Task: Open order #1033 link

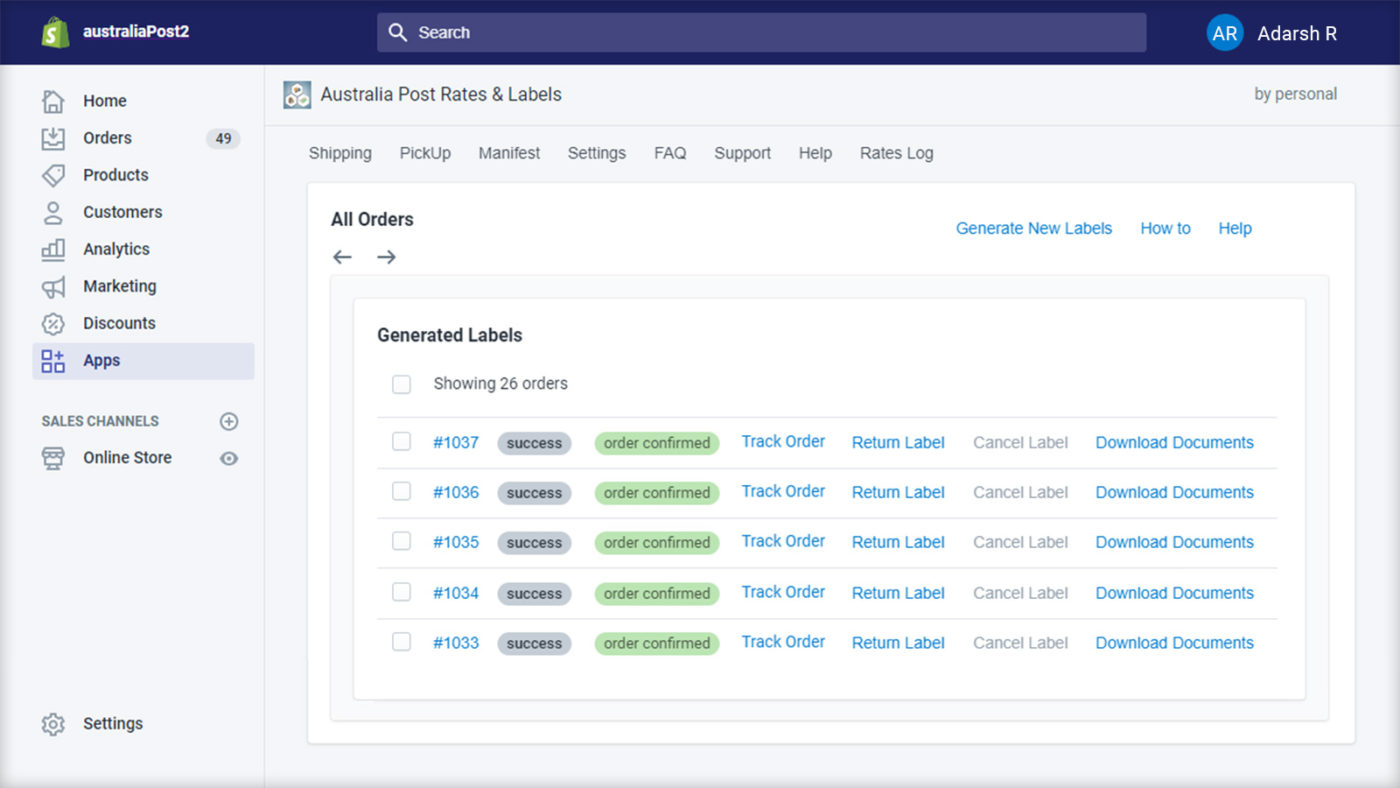Action: [x=456, y=643]
